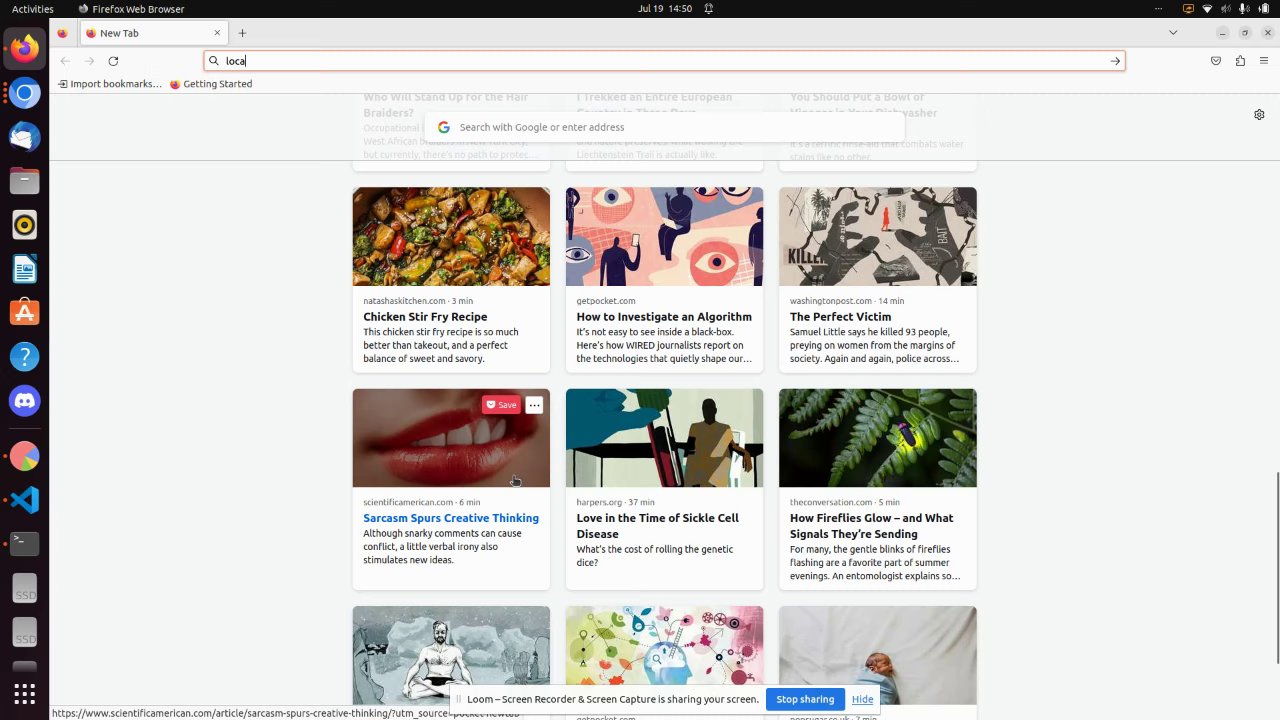Click the vertical page scrollbar thumb
The width and height of the screenshot is (1280, 720).
(1276, 566)
